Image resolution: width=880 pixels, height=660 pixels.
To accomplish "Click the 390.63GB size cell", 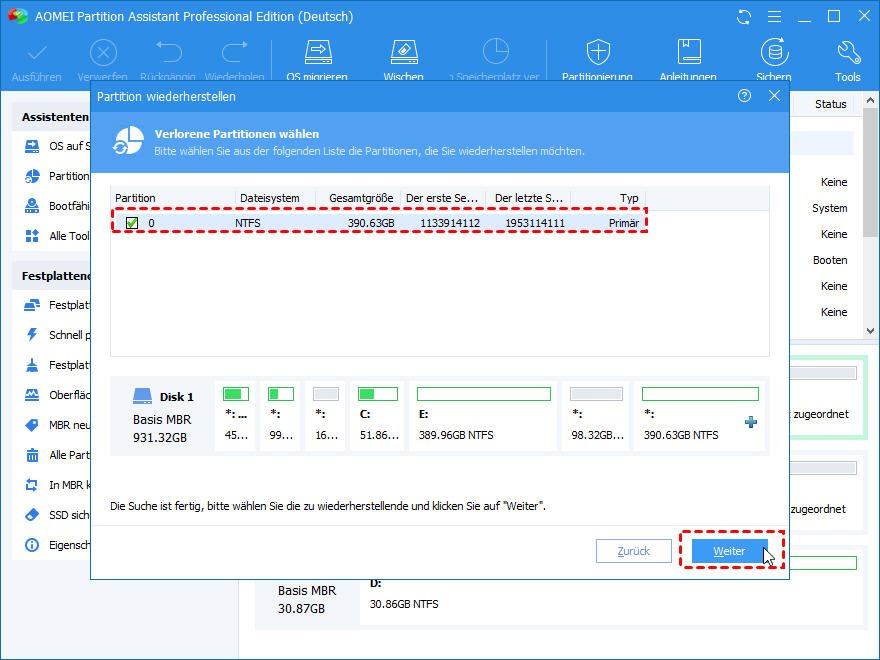I will tap(371, 223).
